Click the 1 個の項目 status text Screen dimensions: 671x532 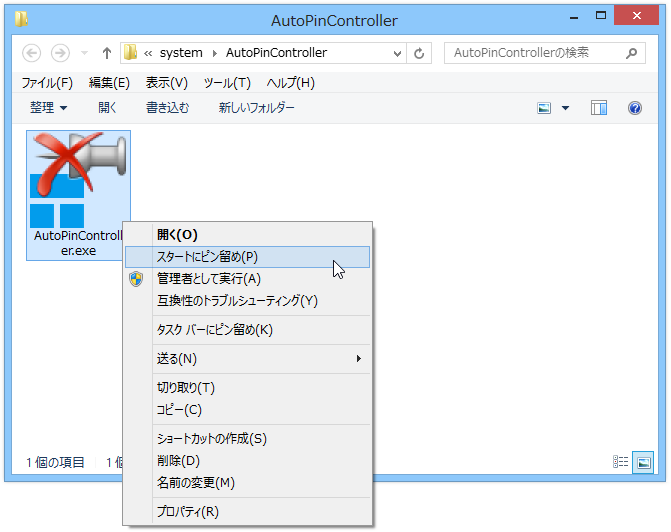click(x=55, y=463)
